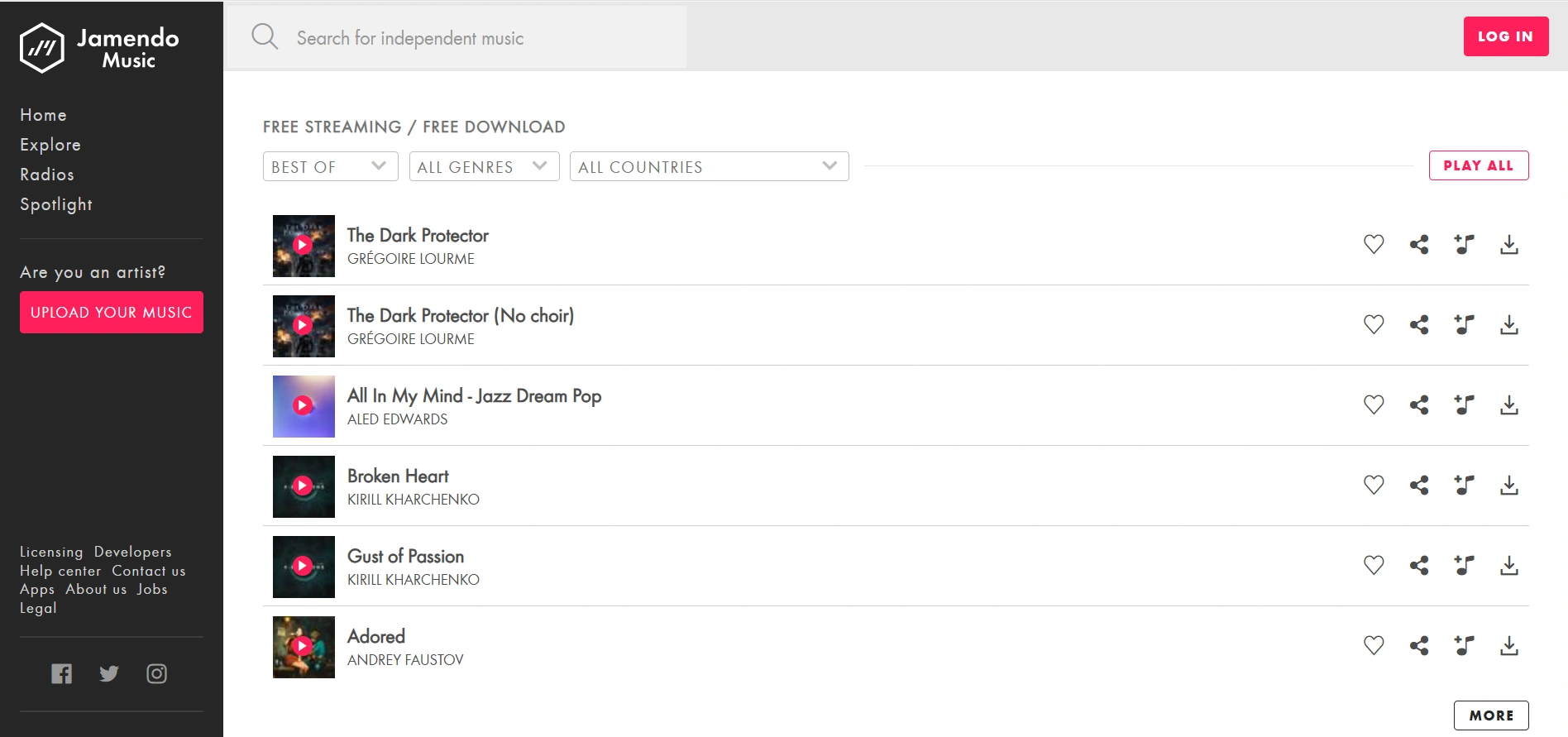Screen dimensions: 1568x737
Task: Open the About us link
Action: [96, 589]
